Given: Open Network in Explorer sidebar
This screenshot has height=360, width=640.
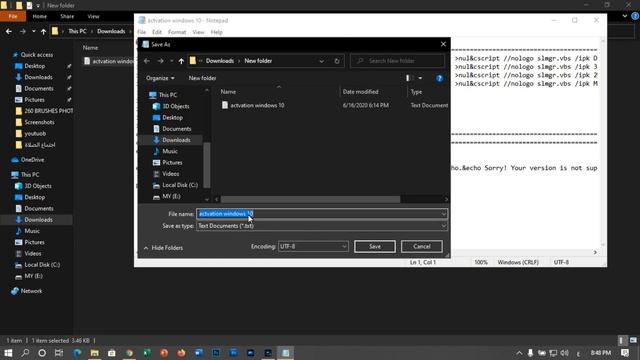Looking at the screenshot, I should (x=31, y=291).
